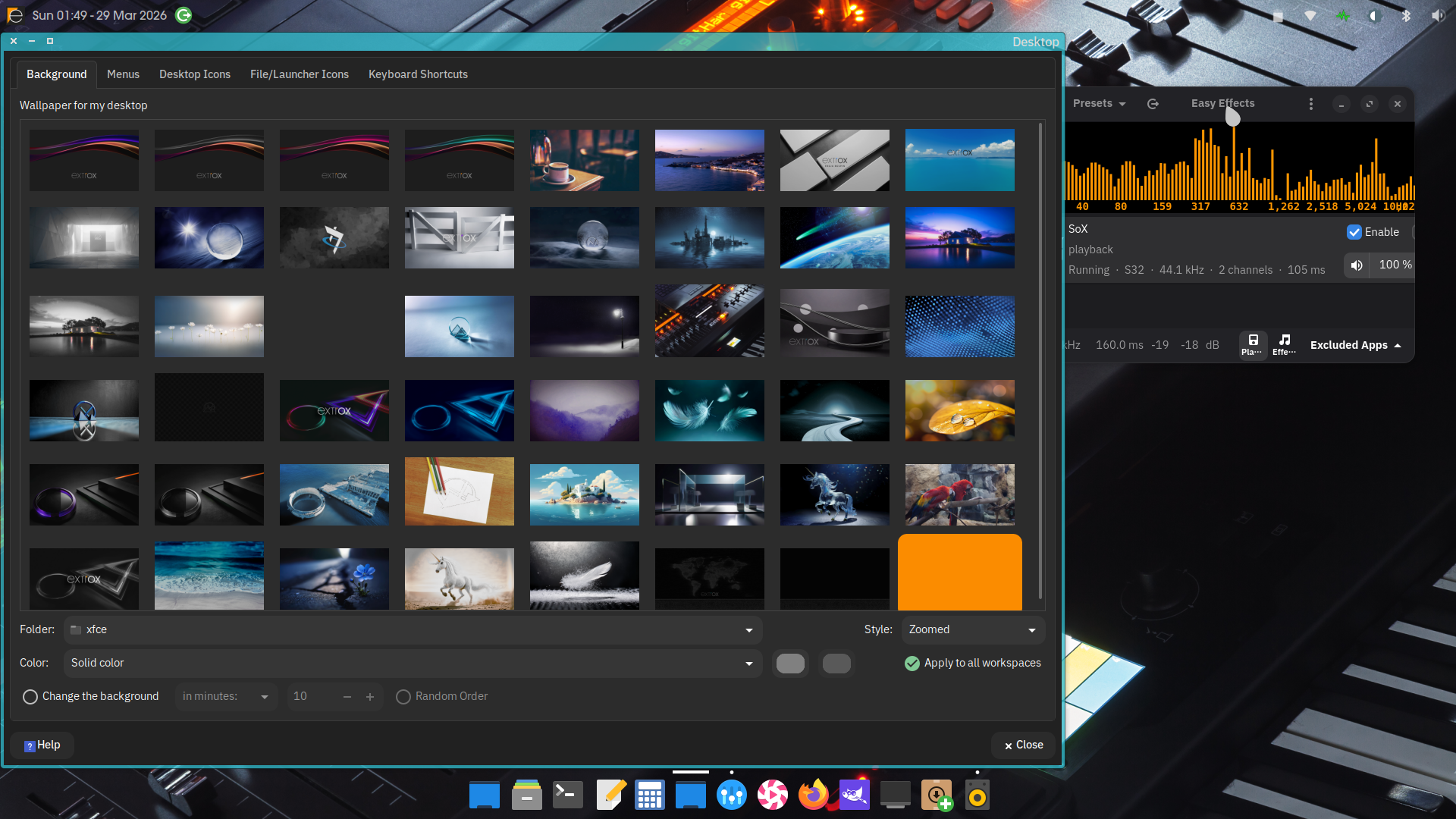Open the Players tab icon in Easy Effects
This screenshot has height=819, width=1456.
1253,344
